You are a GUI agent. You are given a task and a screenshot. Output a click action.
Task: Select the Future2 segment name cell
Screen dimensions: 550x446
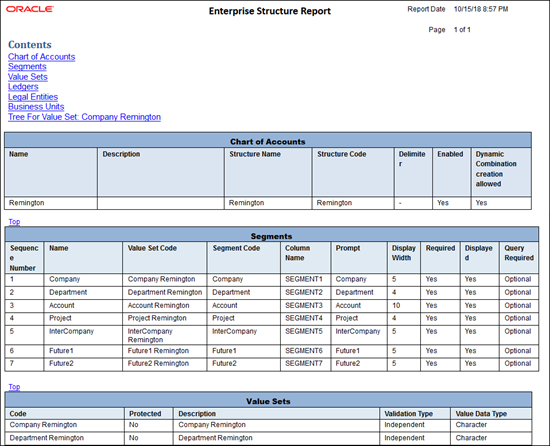(83, 364)
